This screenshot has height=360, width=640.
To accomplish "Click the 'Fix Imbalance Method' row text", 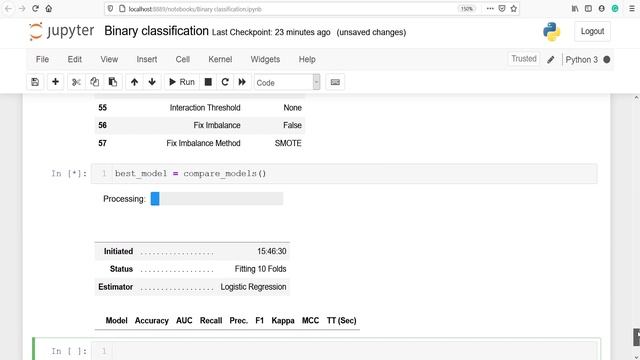I will (x=203, y=143).
